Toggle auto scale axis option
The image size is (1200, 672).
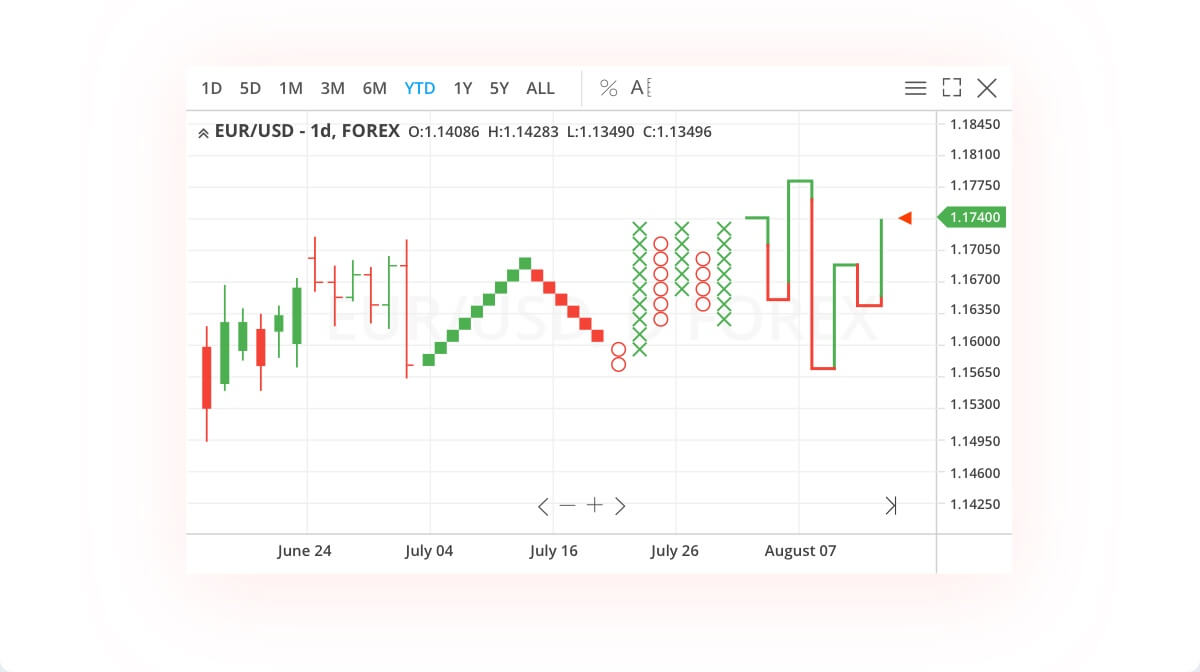(641, 88)
